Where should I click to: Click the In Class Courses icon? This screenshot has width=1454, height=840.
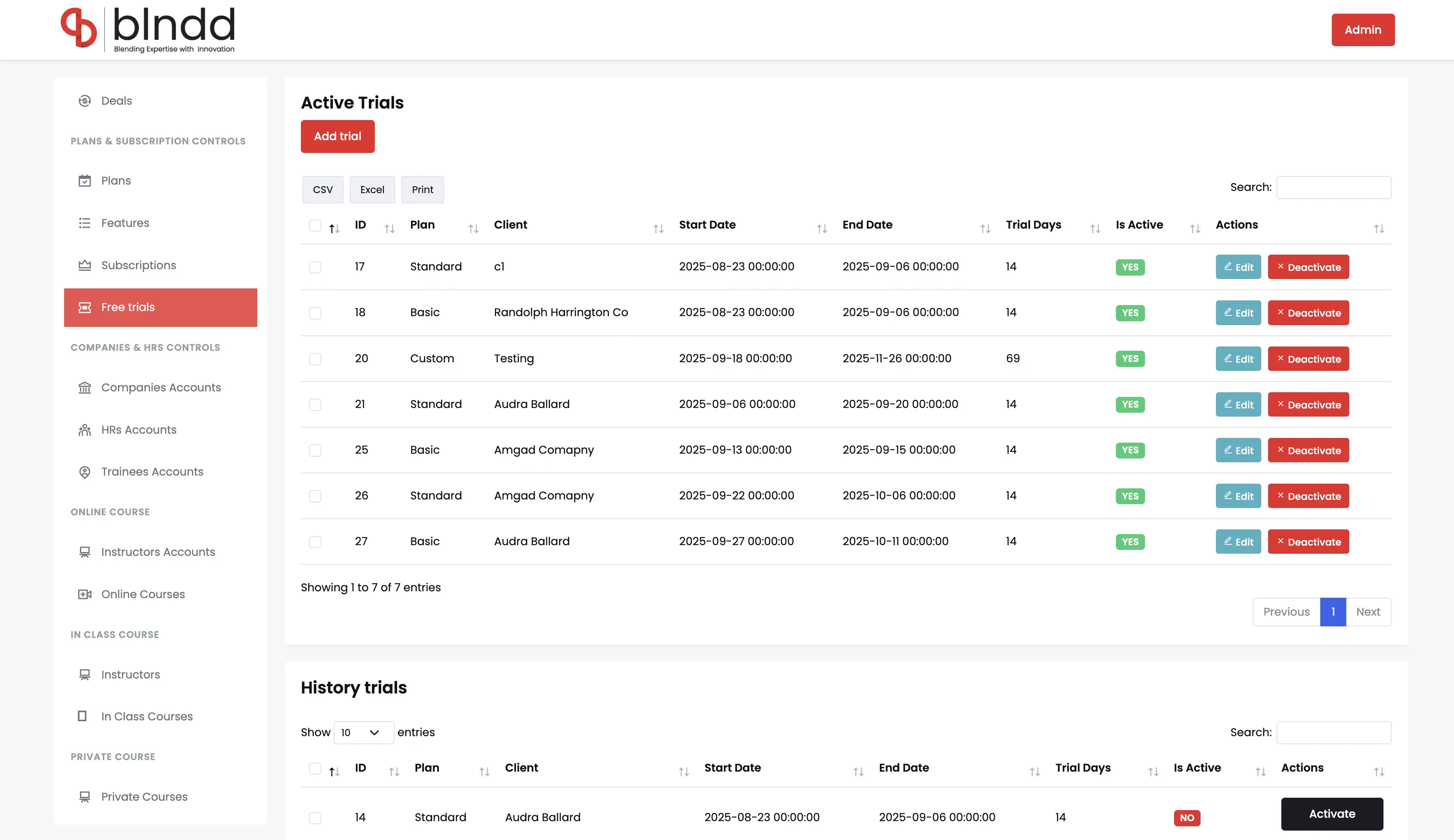pos(82,717)
